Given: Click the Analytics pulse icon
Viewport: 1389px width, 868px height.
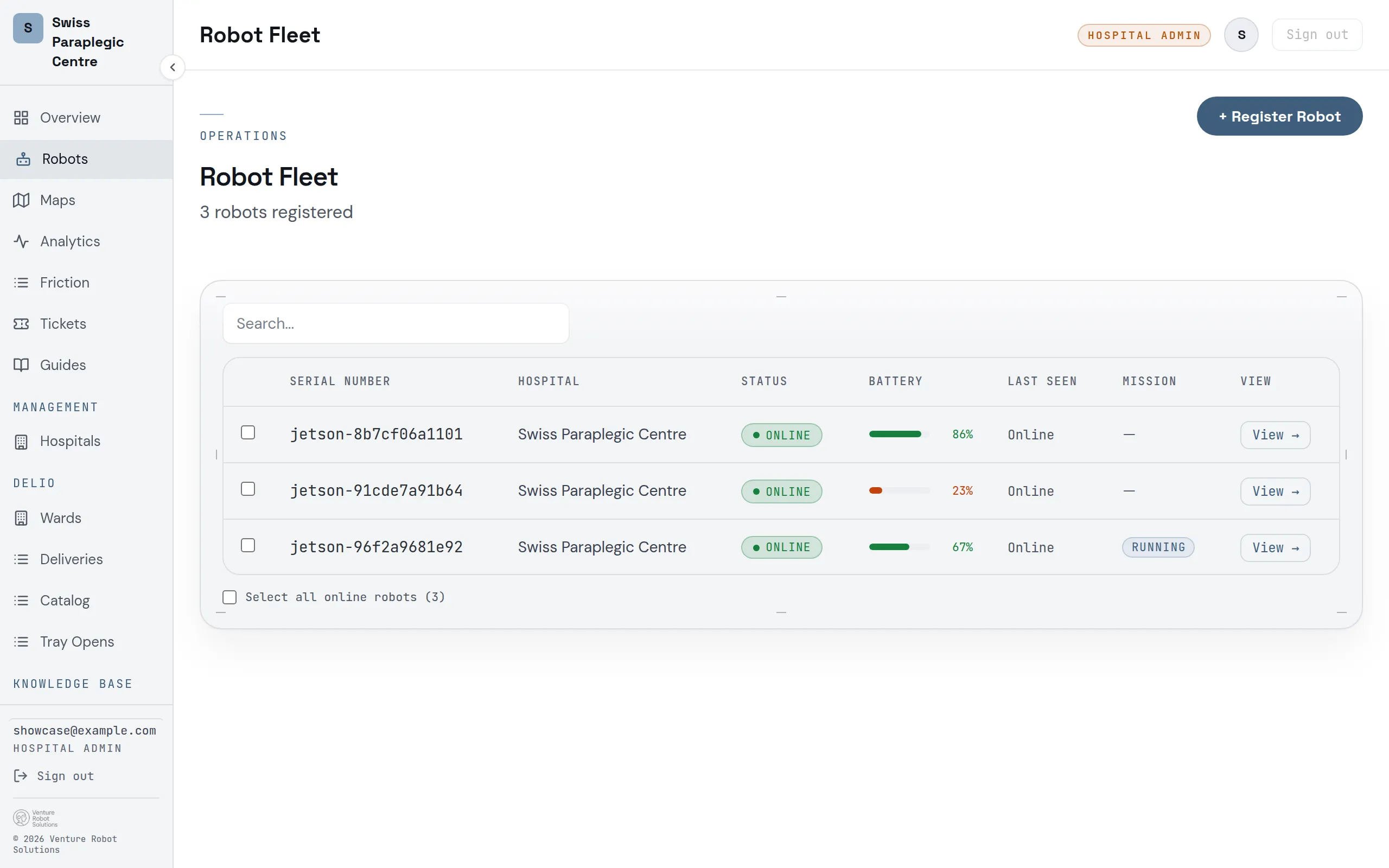Looking at the screenshot, I should pyautogui.click(x=21, y=242).
